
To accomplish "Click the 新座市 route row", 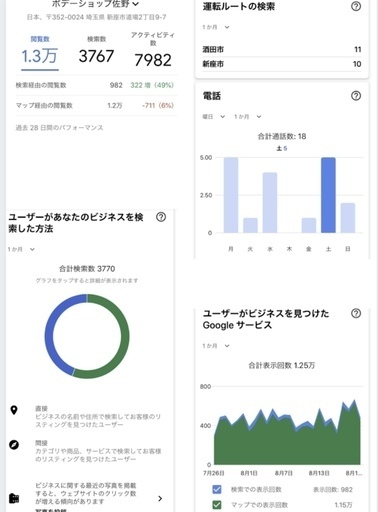I will point(282,64).
